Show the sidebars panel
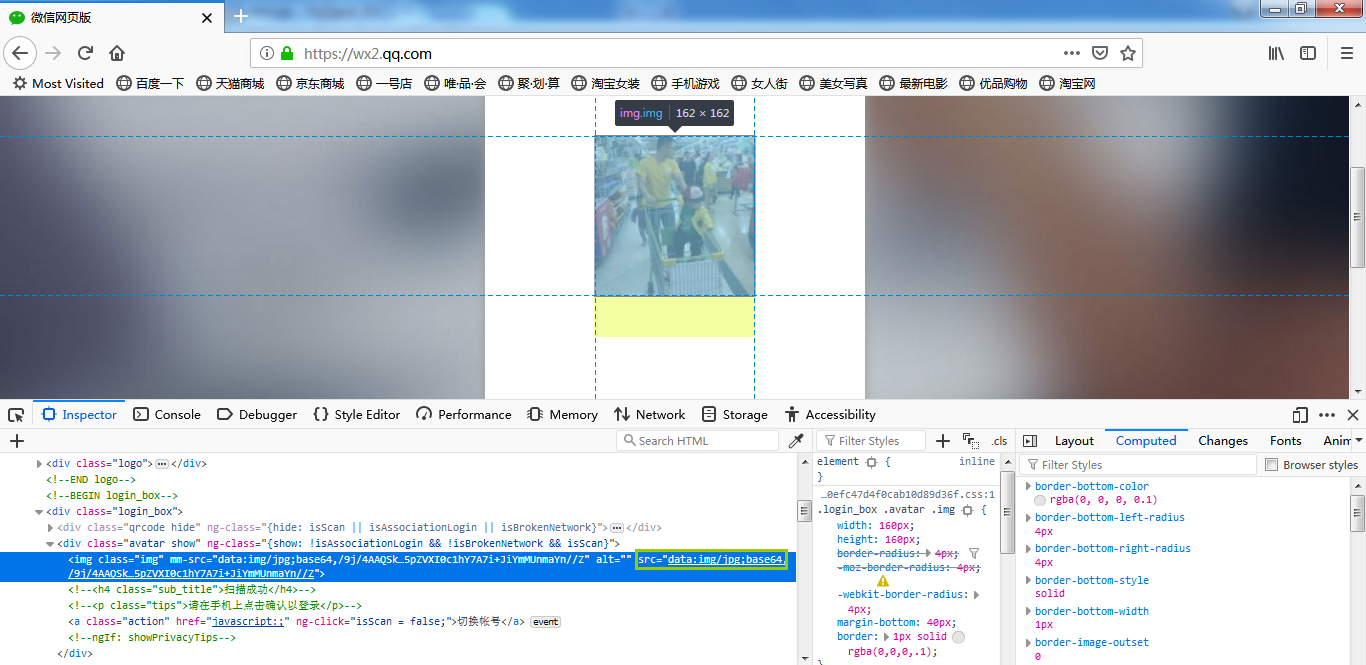The width and height of the screenshot is (1366, 665). 1307,53
